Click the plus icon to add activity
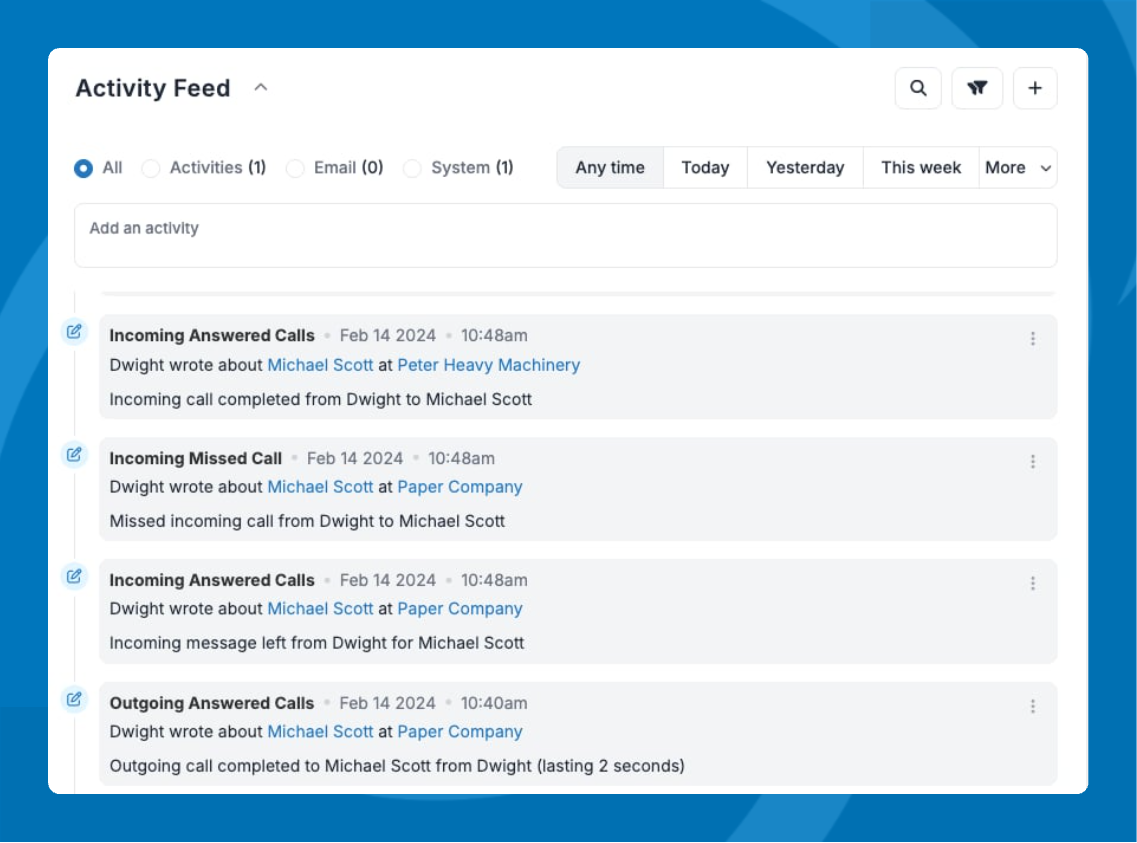1137x843 pixels. [x=1035, y=89]
